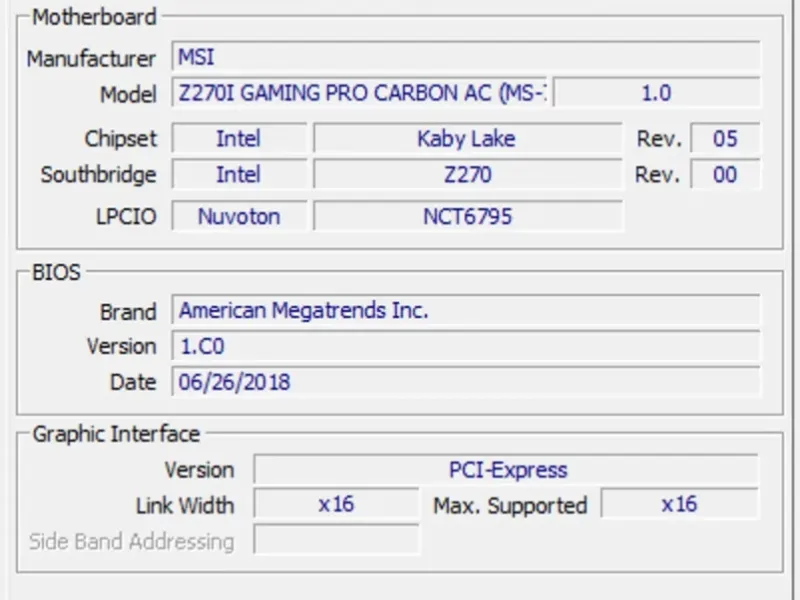Click the Southbridge Rev. field showing 00
Image resolution: width=800 pixels, height=600 pixels.
point(725,175)
